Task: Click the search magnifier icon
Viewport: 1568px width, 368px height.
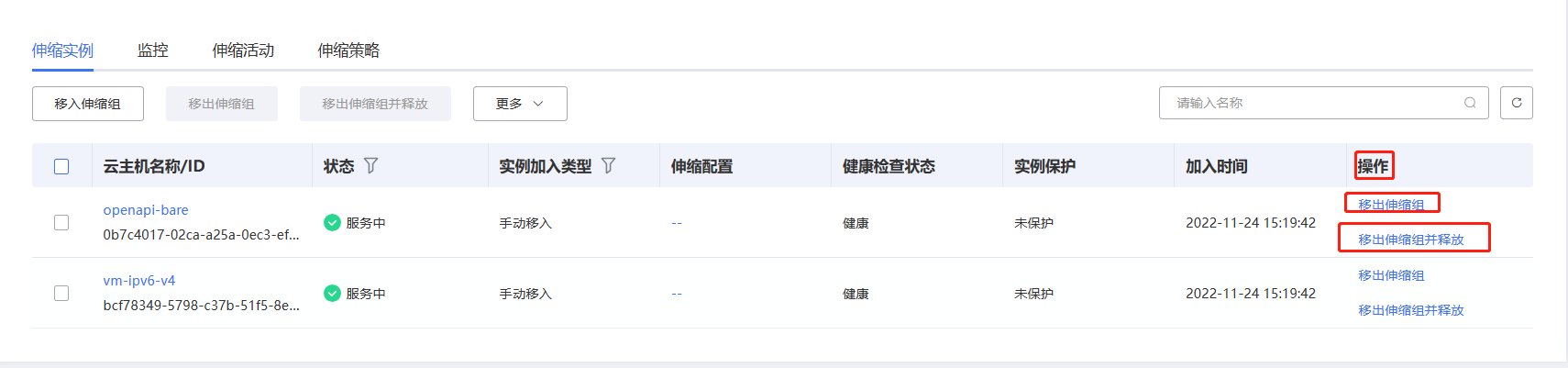Action: 1470,103
